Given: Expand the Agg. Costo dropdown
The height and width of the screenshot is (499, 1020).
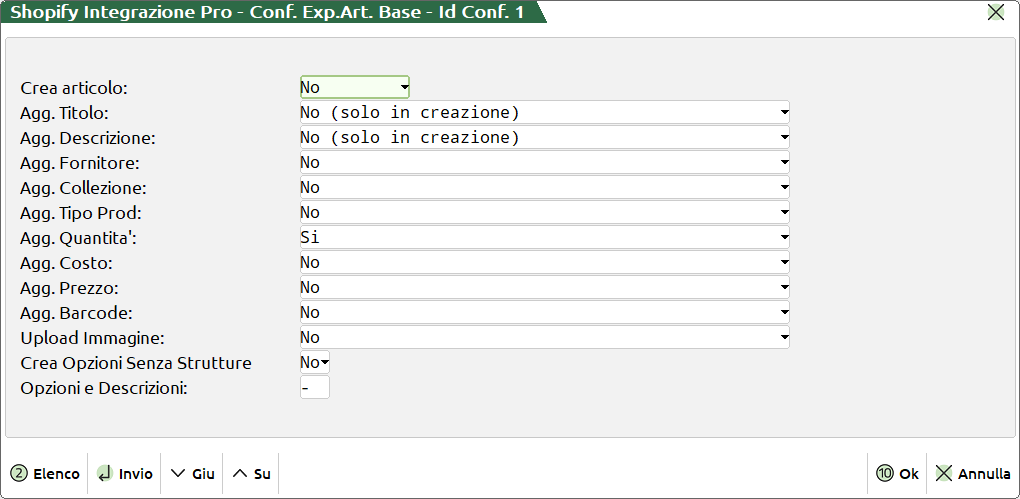Looking at the screenshot, I should point(545,263).
